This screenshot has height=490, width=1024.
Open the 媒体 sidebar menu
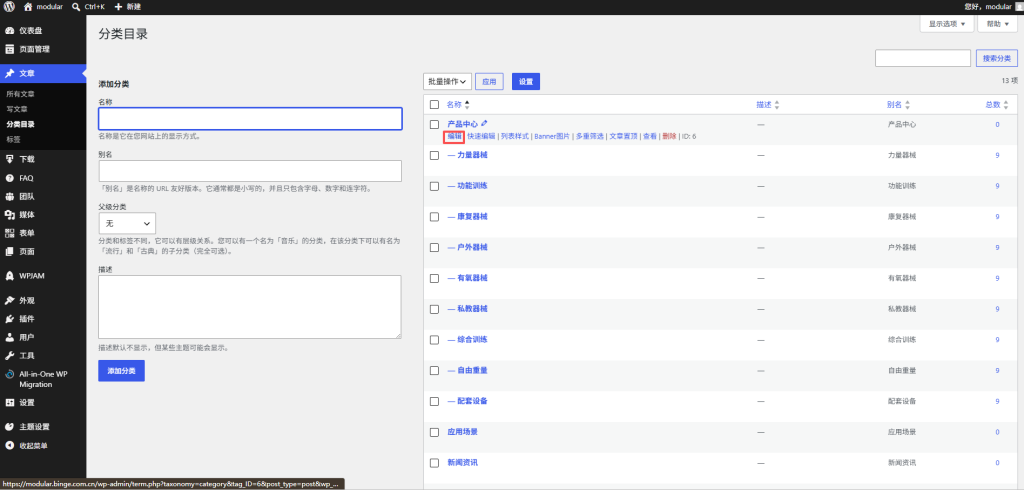43,214
